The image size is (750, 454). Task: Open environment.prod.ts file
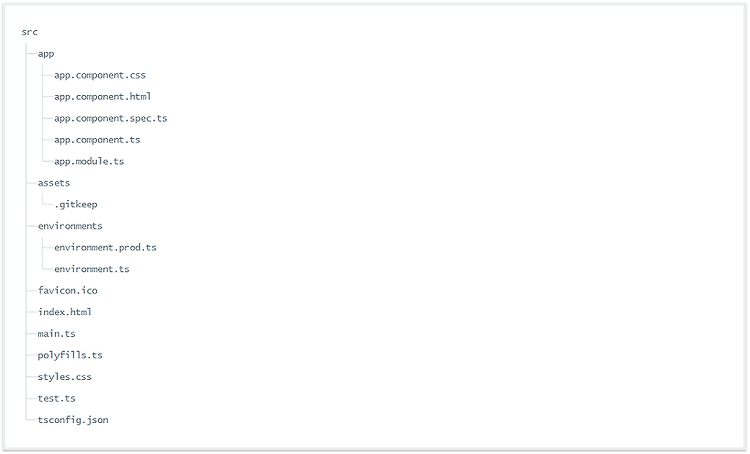coord(105,247)
